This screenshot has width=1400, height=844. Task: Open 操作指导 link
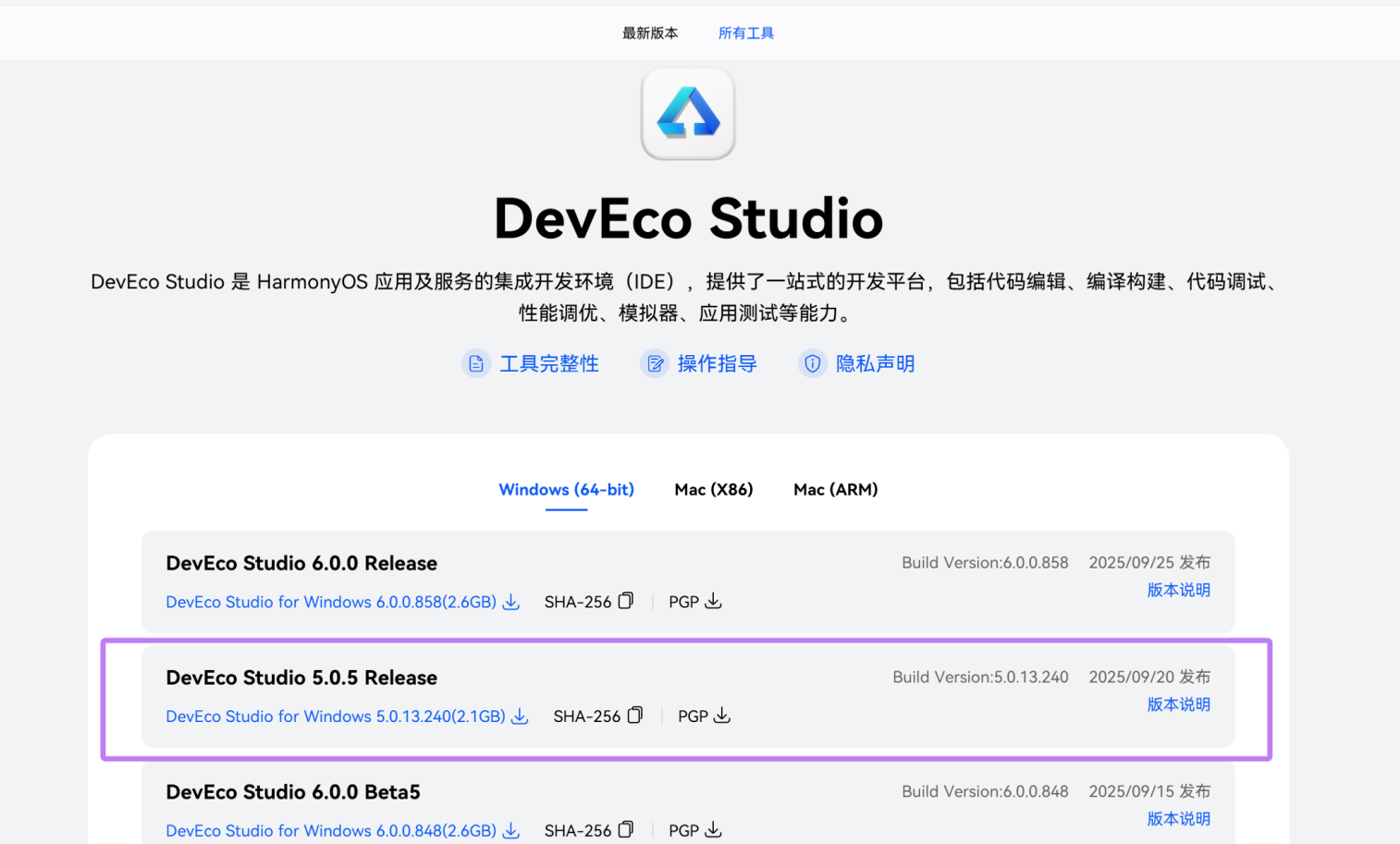(717, 363)
